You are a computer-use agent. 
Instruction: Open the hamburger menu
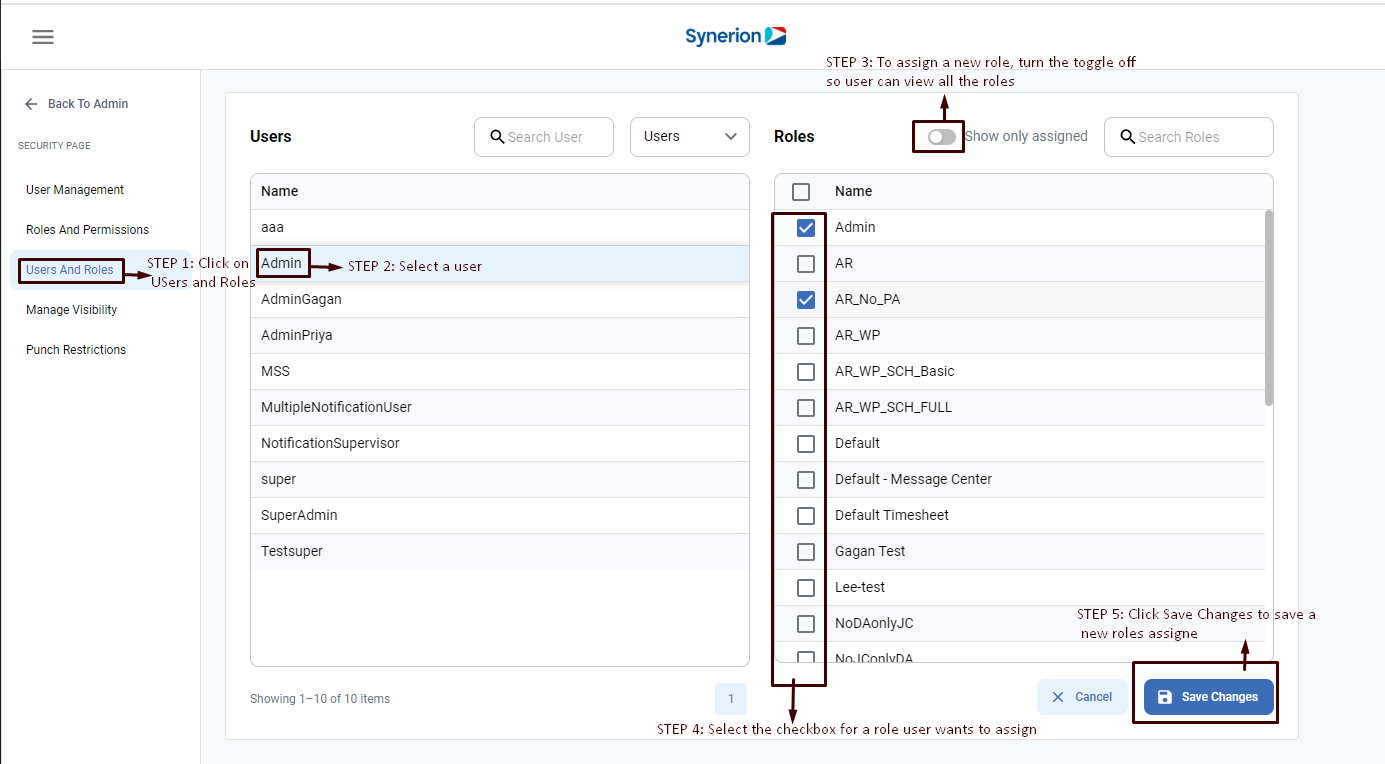click(43, 37)
